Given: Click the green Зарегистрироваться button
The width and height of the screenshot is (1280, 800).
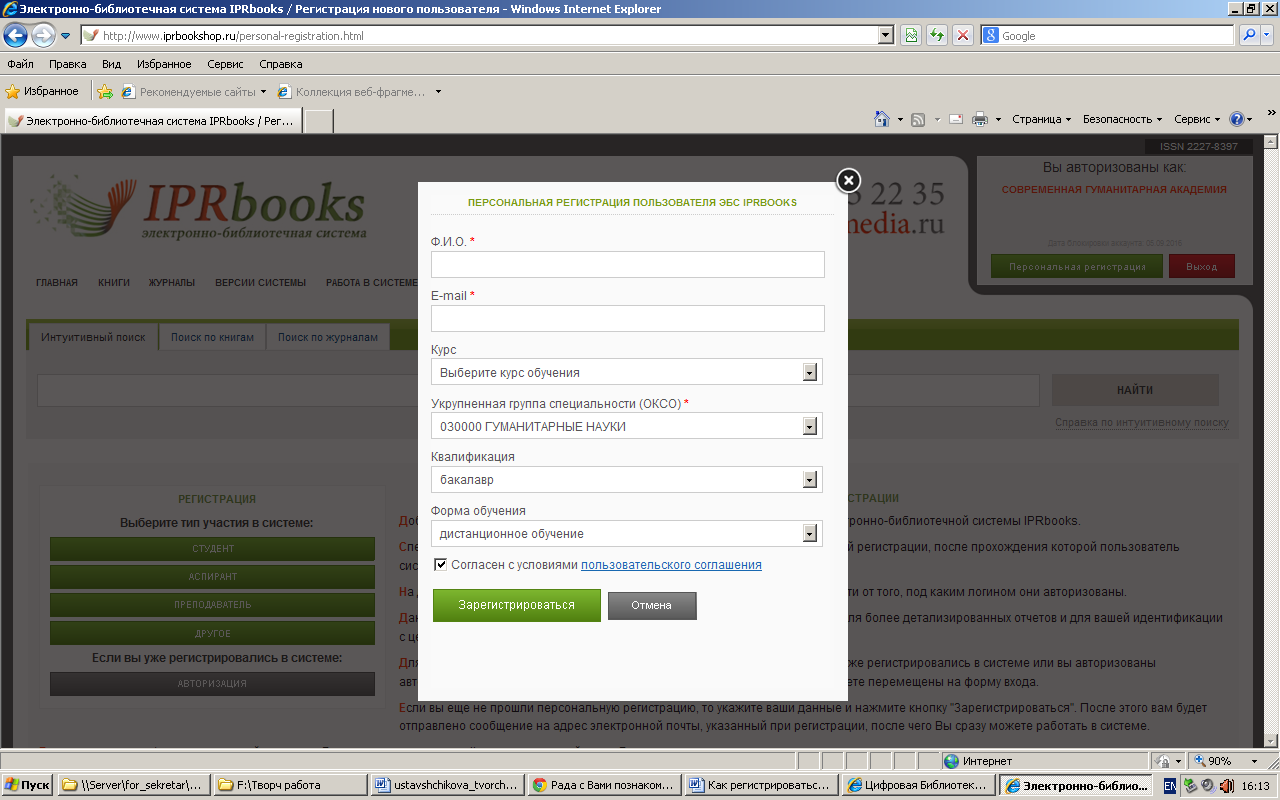Looking at the screenshot, I should [517, 605].
